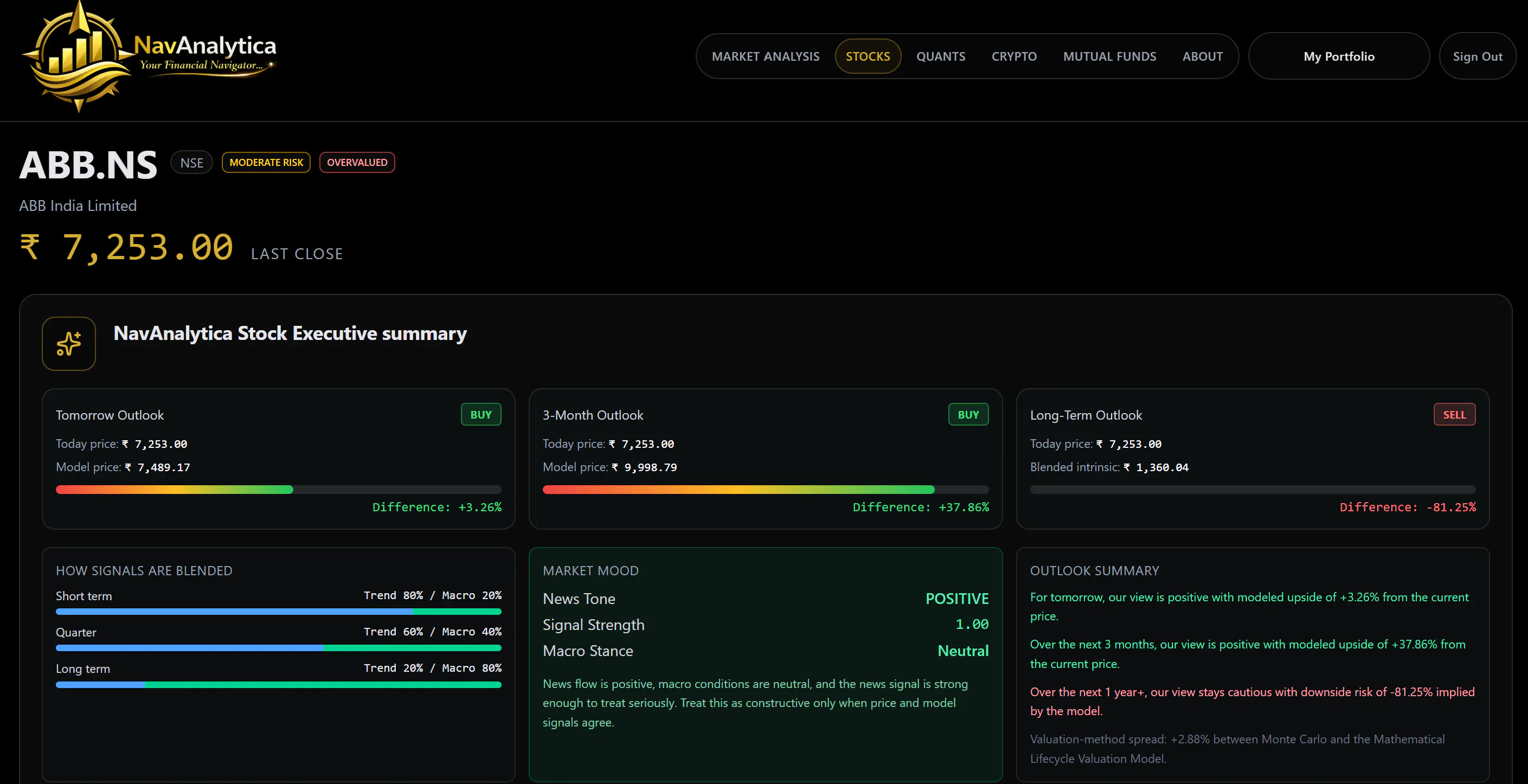Click the Long term Trend/Macro blend bar
The image size is (1528, 784).
coord(278,684)
